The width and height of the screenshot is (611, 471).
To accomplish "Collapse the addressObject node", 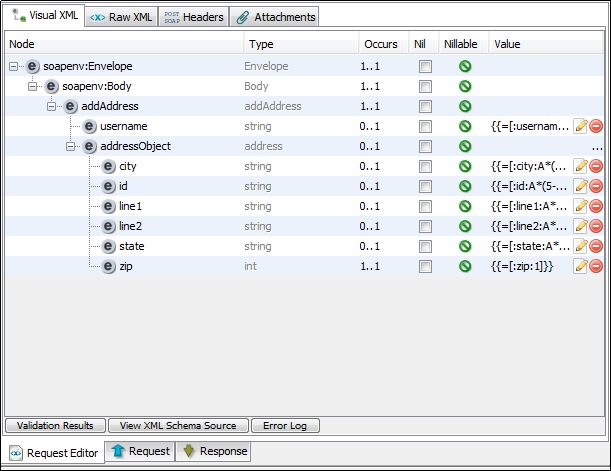I will pyautogui.click(x=71, y=146).
